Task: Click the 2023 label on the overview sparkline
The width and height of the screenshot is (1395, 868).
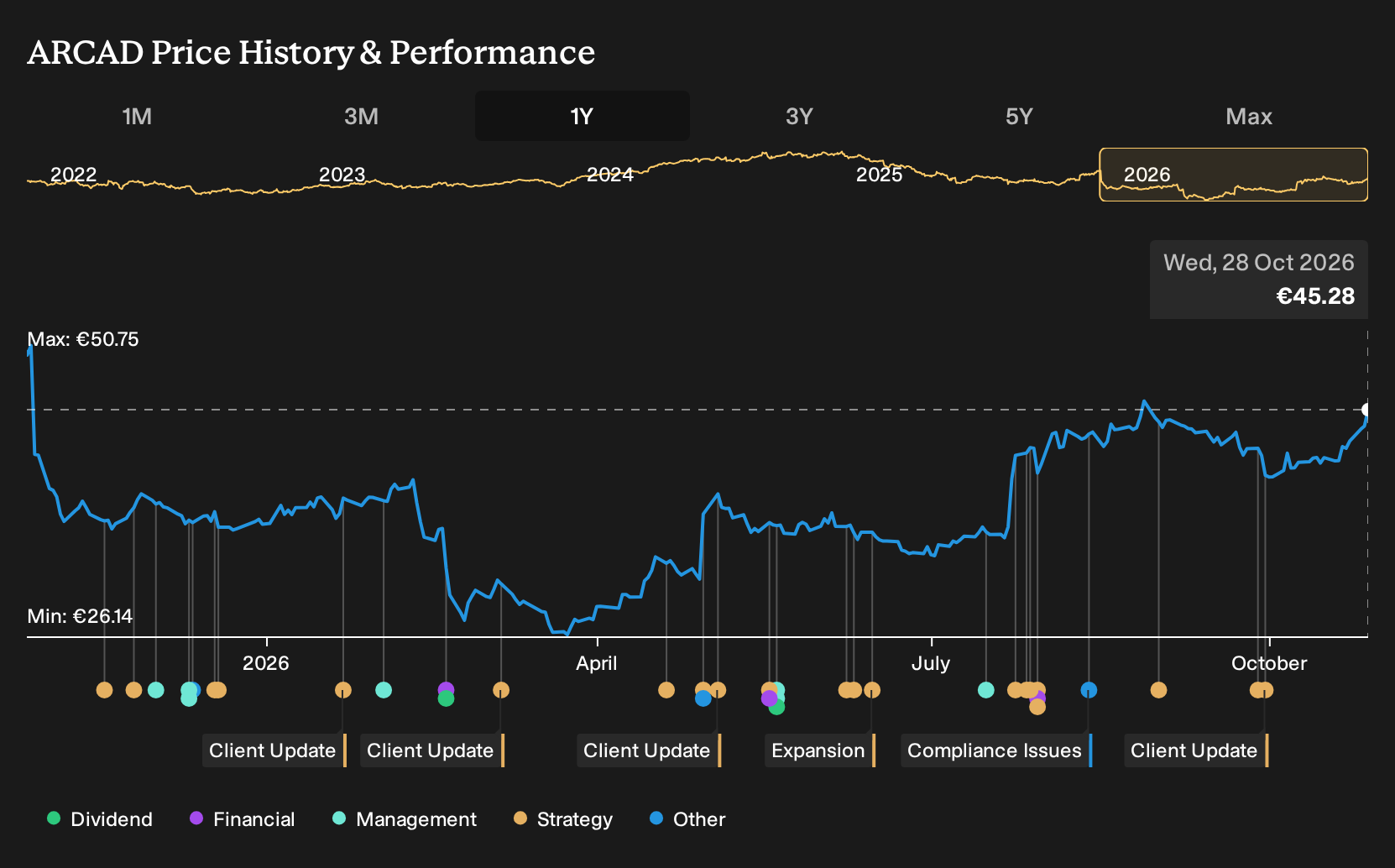Action: coord(342,175)
